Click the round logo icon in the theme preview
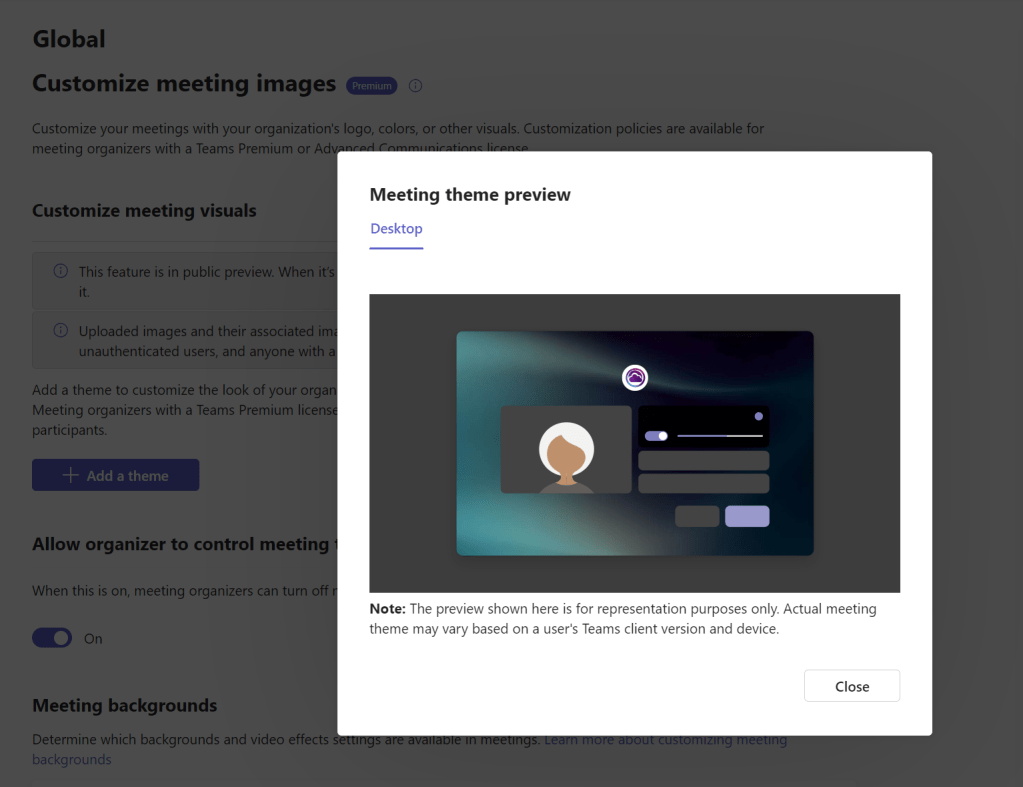The width and height of the screenshot is (1023, 787). pyautogui.click(x=635, y=377)
